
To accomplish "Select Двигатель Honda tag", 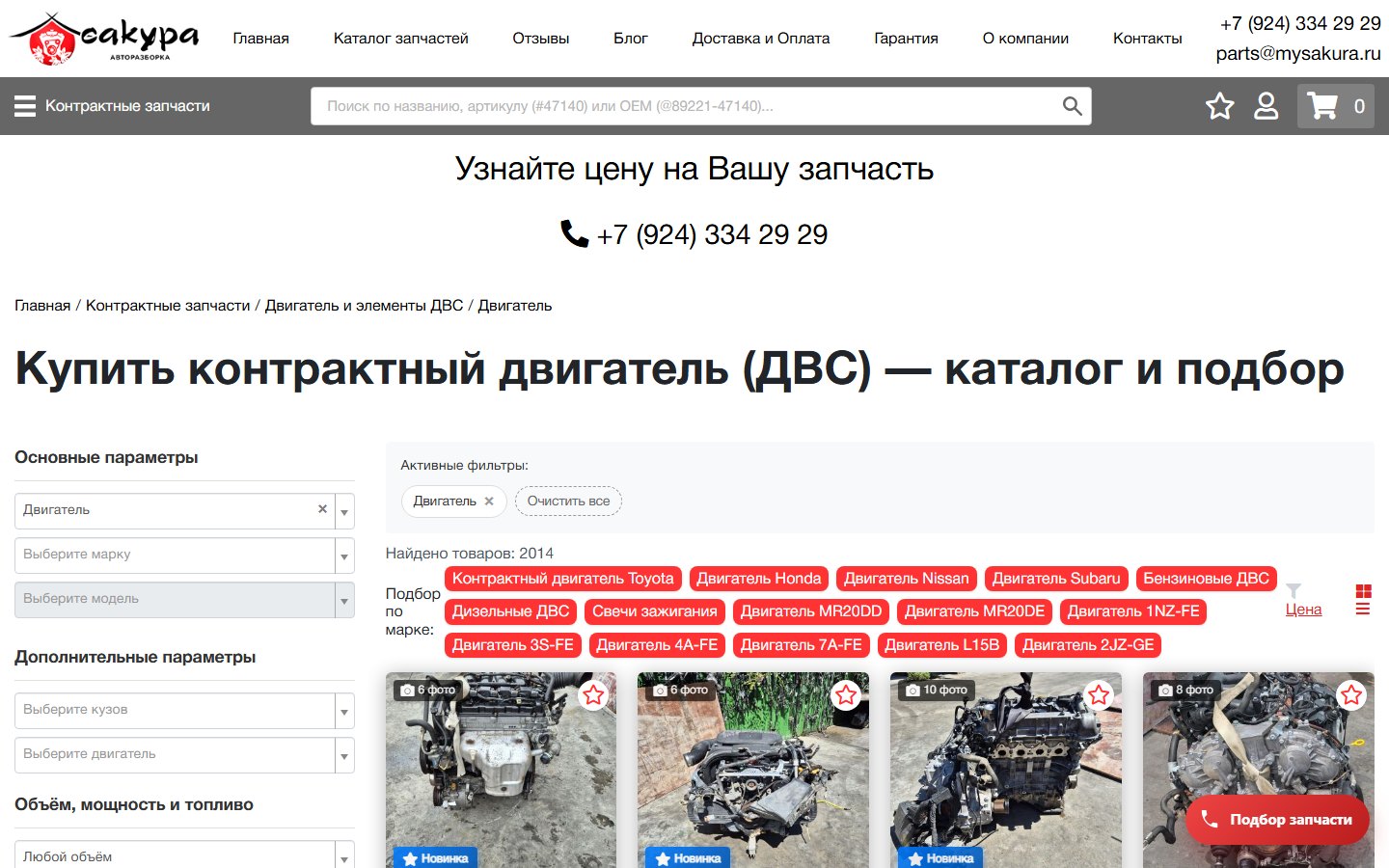I will click(759, 579).
